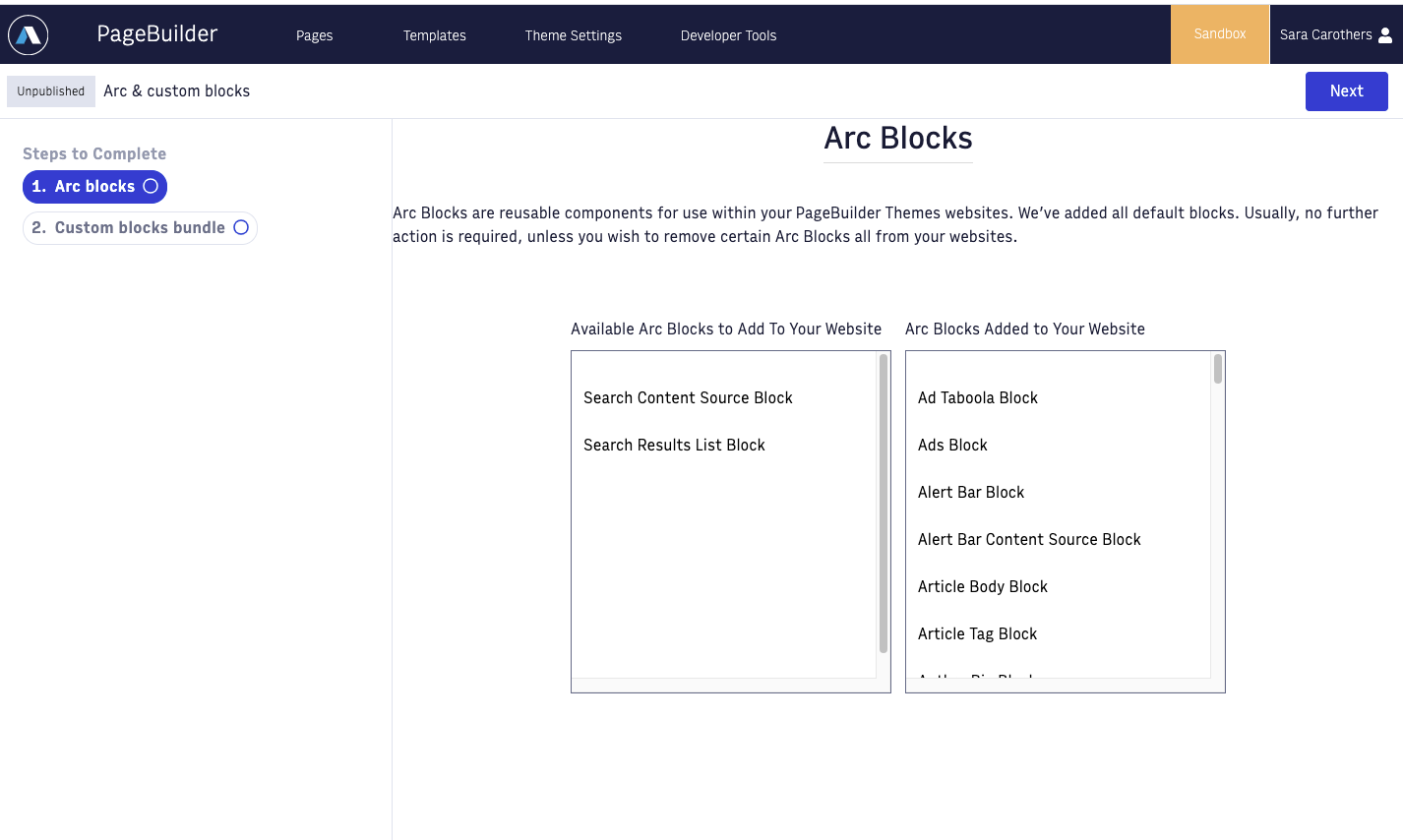Click the Steps to Complete heading
This screenshot has height=840, width=1403.
[x=94, y=154]
